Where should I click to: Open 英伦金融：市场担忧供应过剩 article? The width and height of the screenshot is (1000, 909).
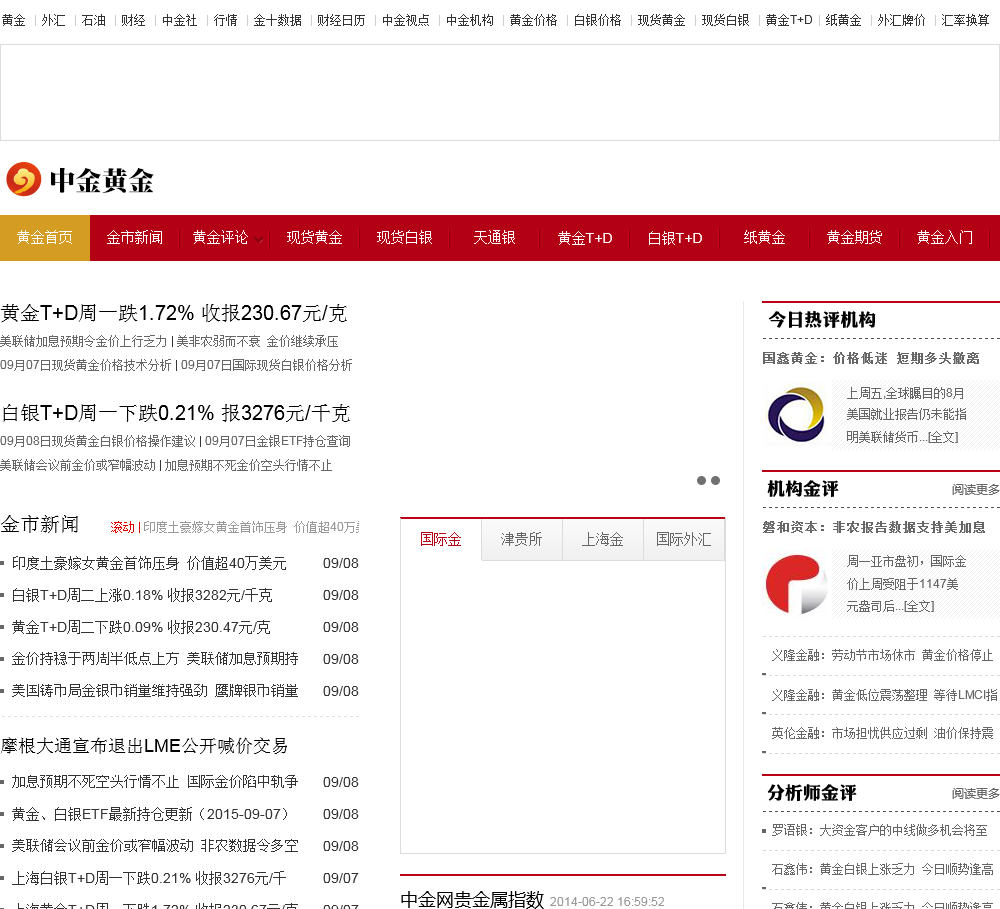(x=883, y=733)
